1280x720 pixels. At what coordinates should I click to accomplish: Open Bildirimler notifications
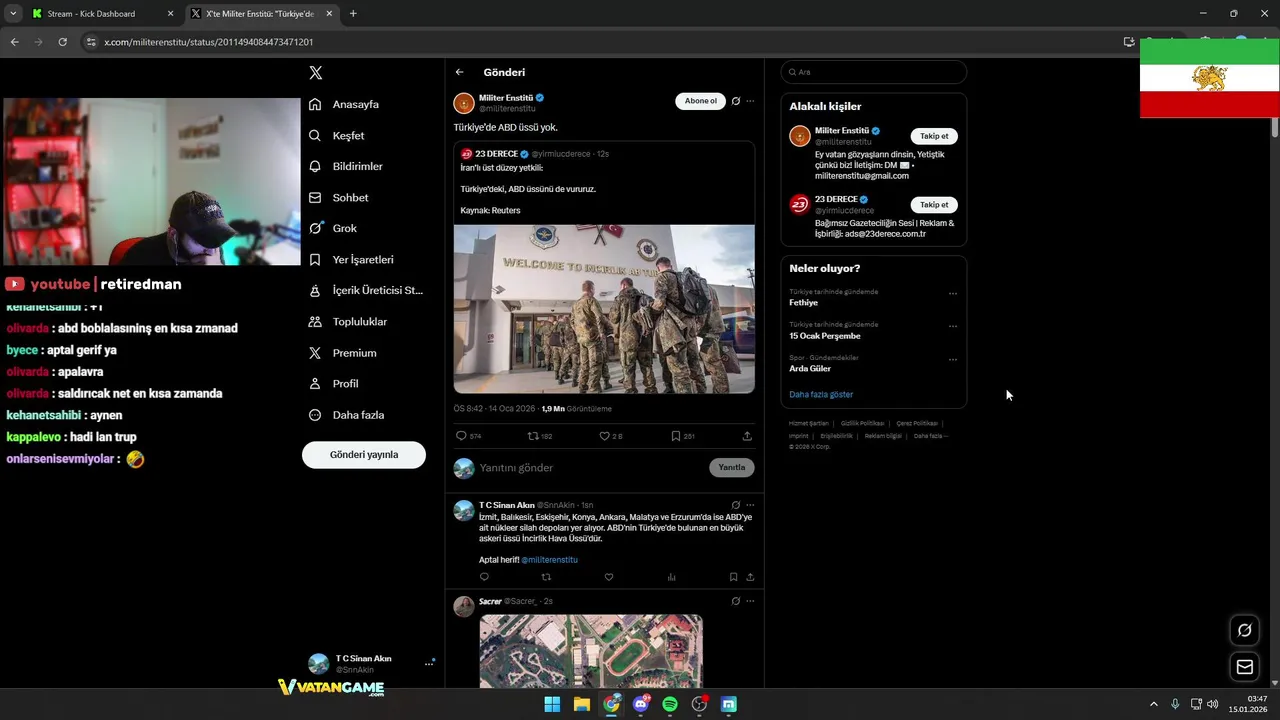pos(346,166)
